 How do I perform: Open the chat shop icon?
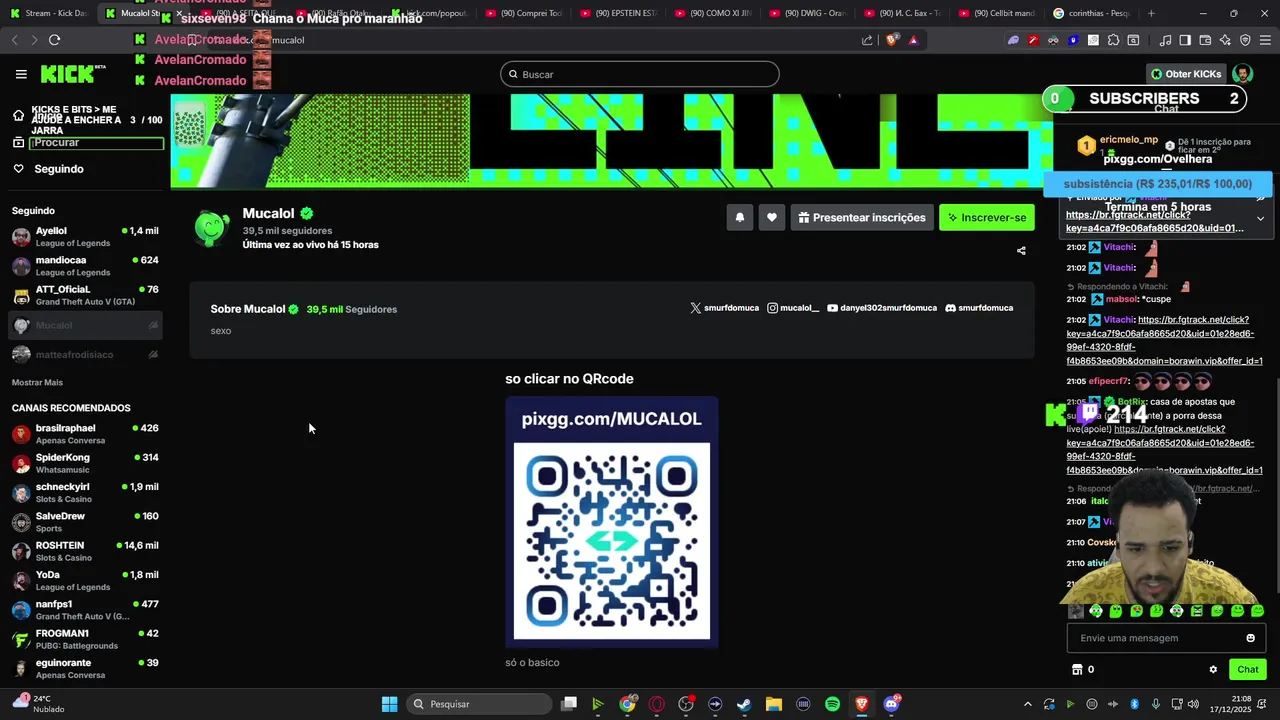pos(1077,670)
